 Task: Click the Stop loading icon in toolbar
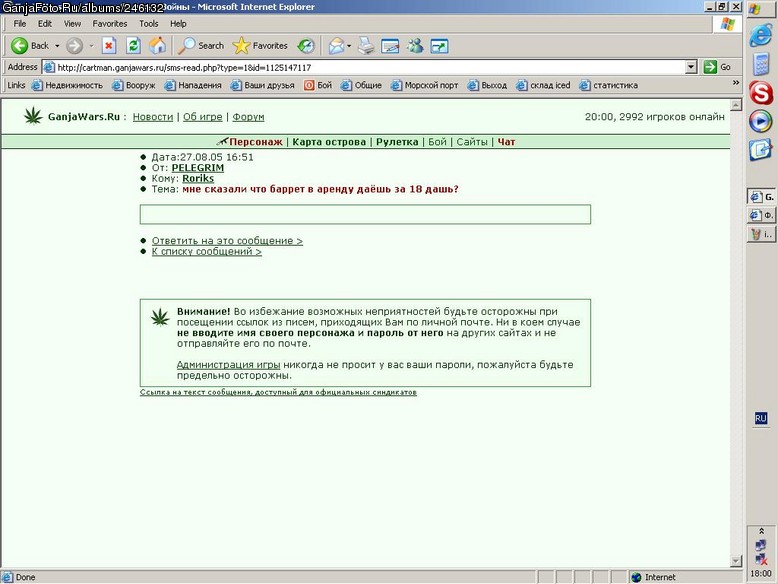(109, 46)
